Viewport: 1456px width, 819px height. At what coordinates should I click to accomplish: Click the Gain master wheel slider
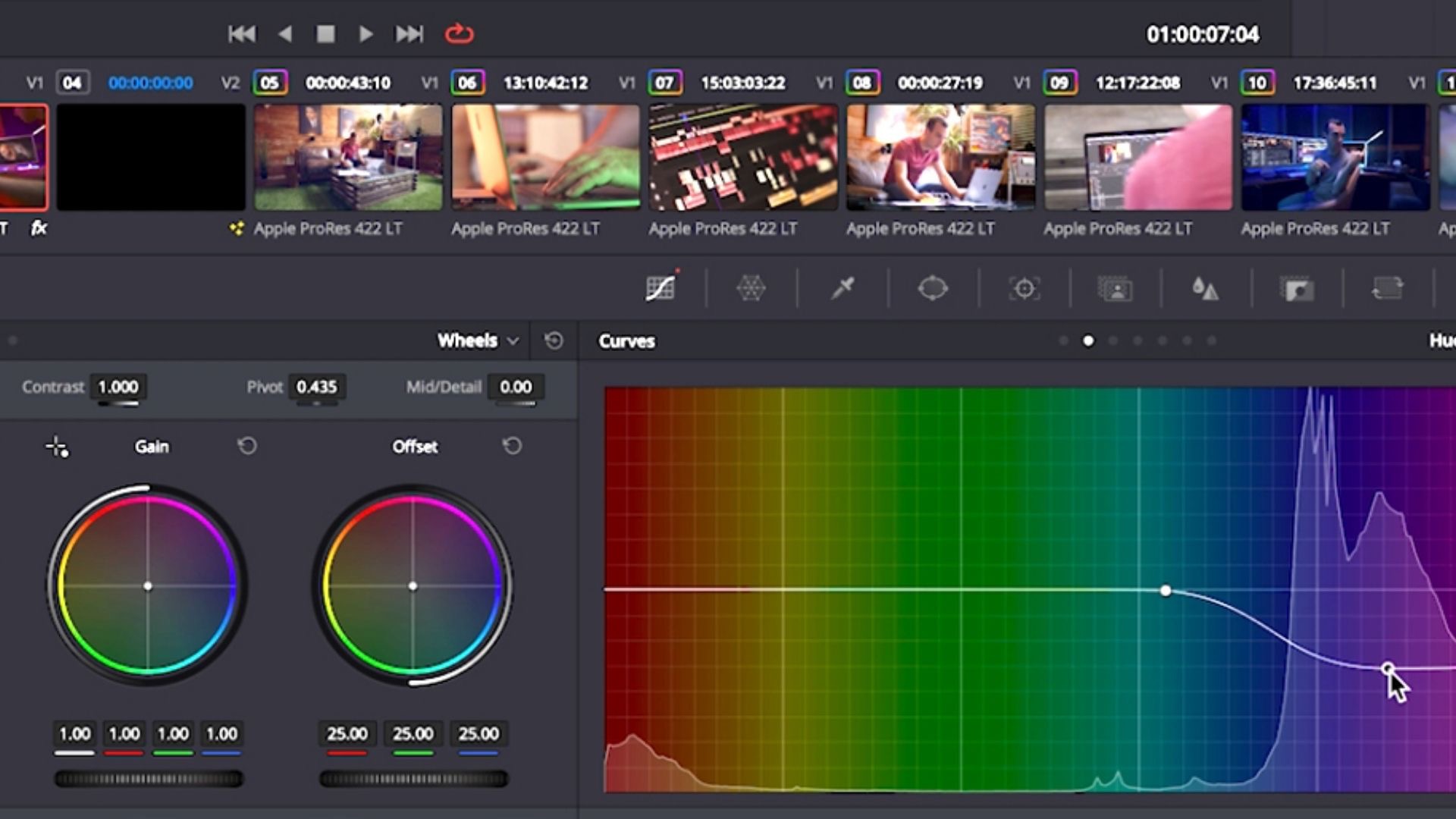(149, 779)
